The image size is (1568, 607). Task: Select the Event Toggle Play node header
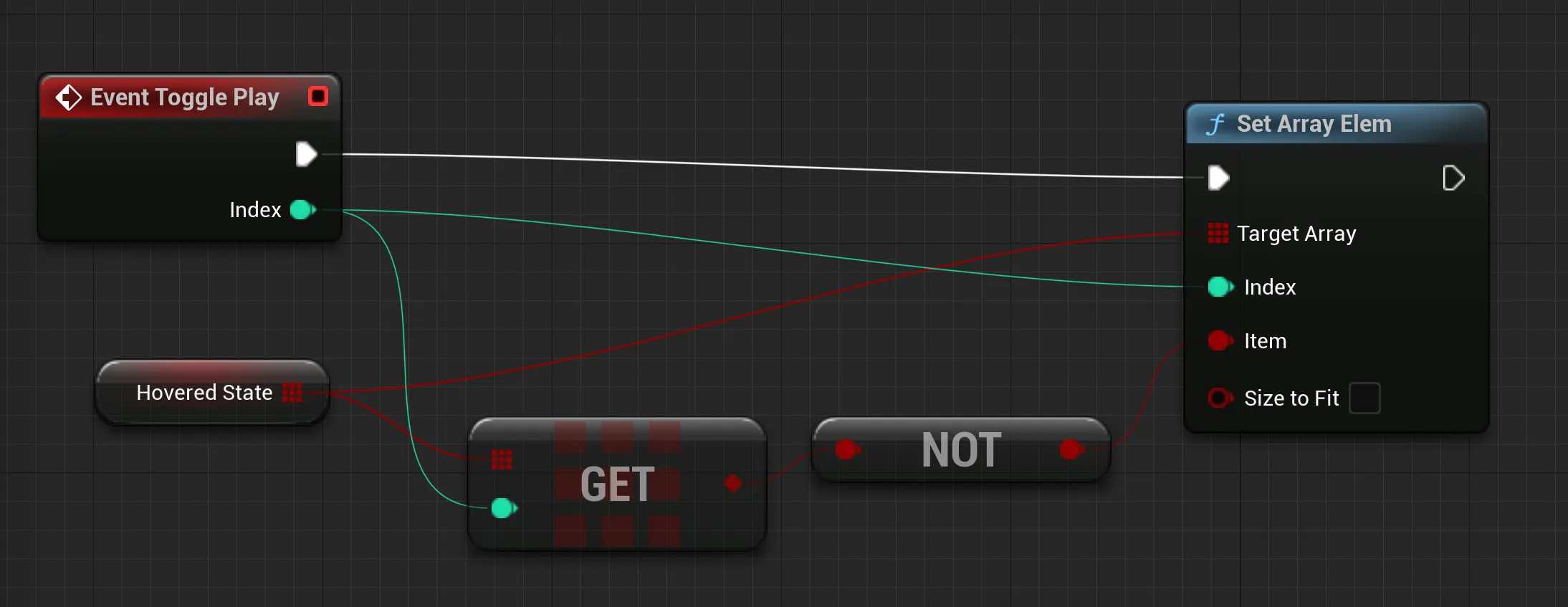(184, 97)
